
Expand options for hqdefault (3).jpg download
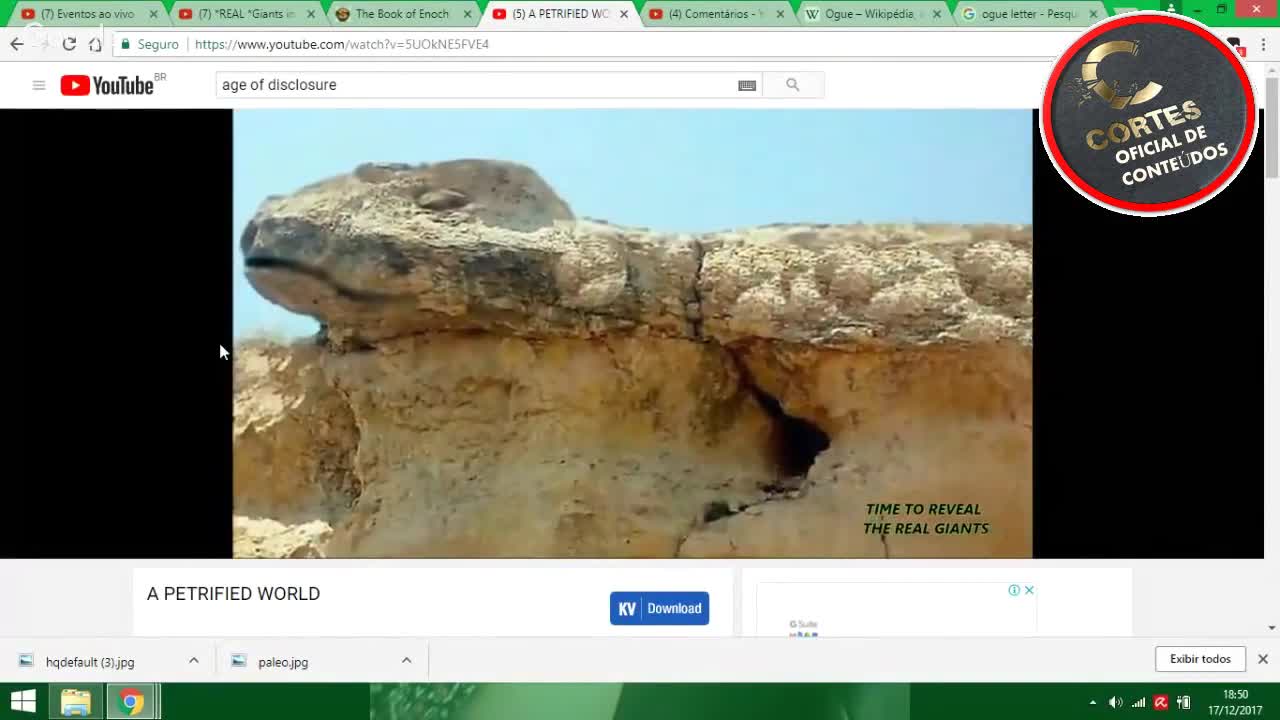[x=194, y=660]
